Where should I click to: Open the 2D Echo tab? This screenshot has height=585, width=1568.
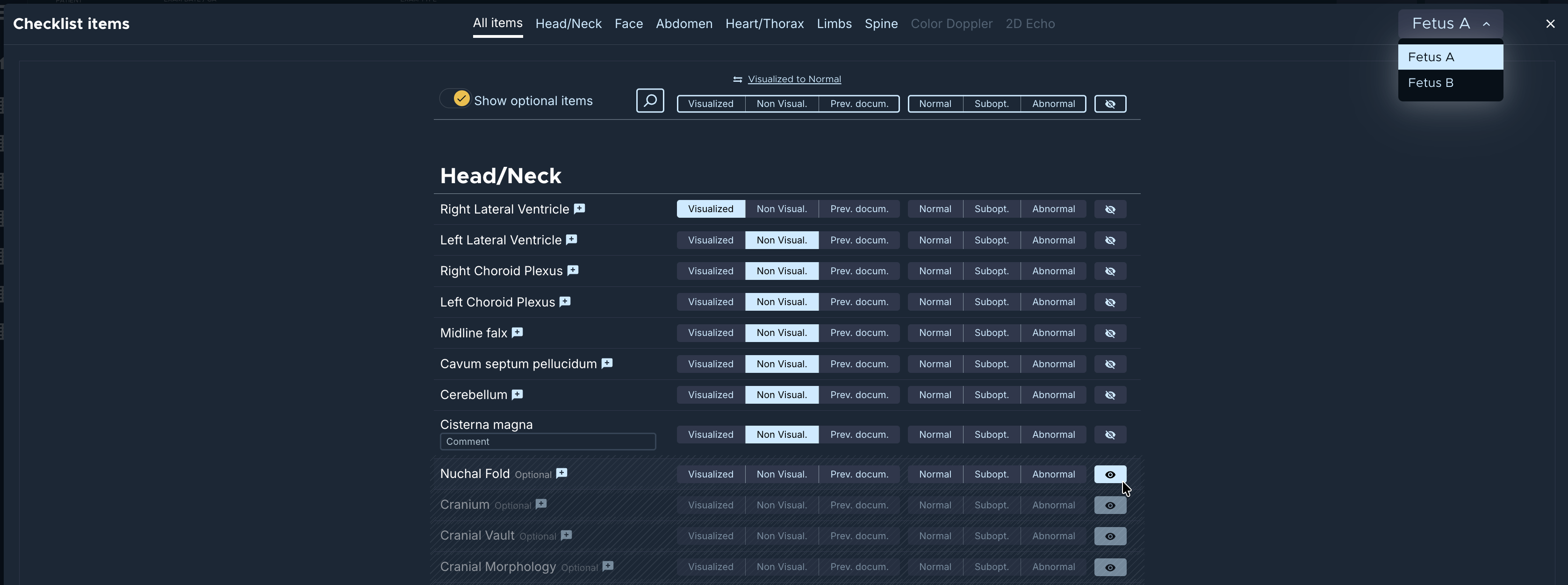coord(1030,24)
